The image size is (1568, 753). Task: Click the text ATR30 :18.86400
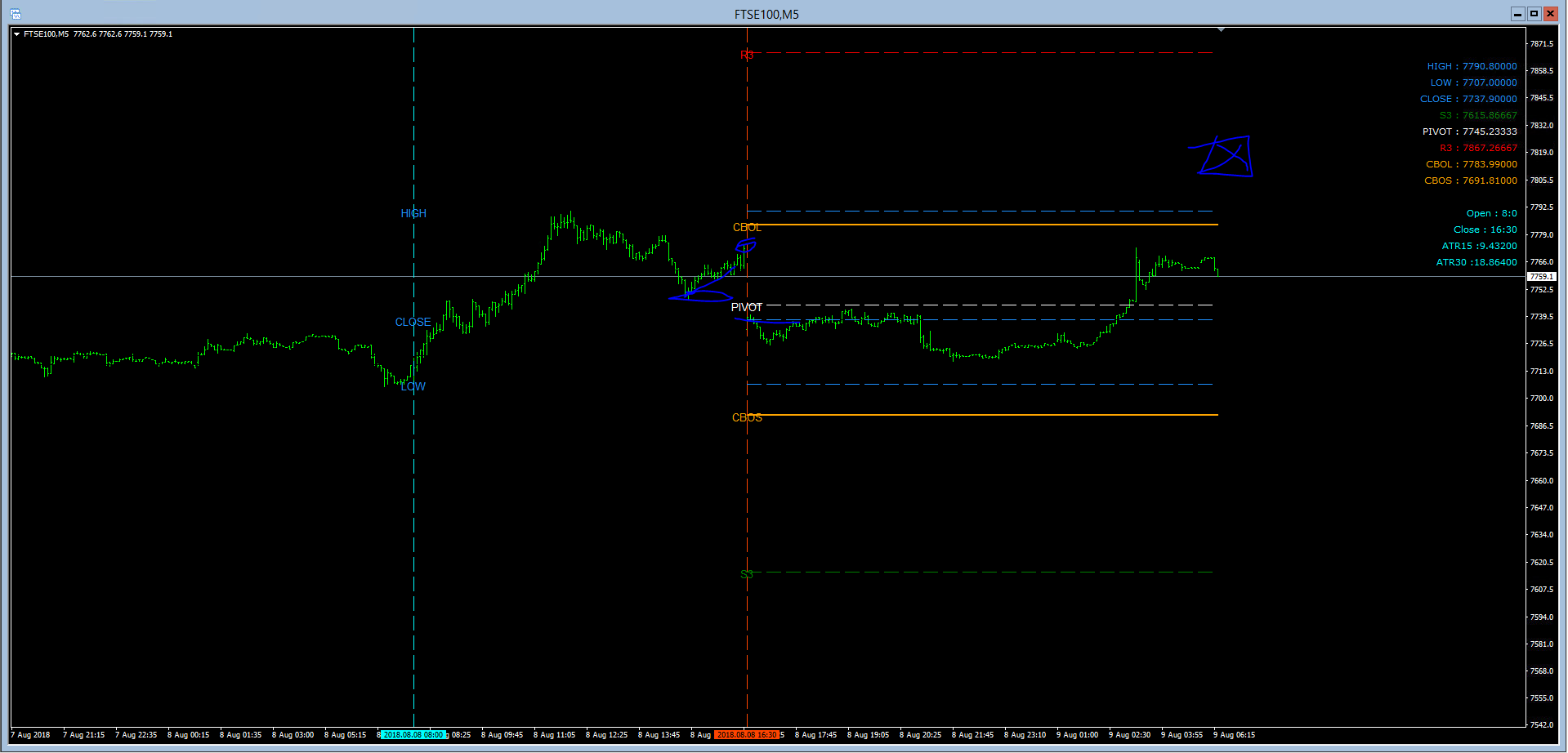[x=1476, y=262]
